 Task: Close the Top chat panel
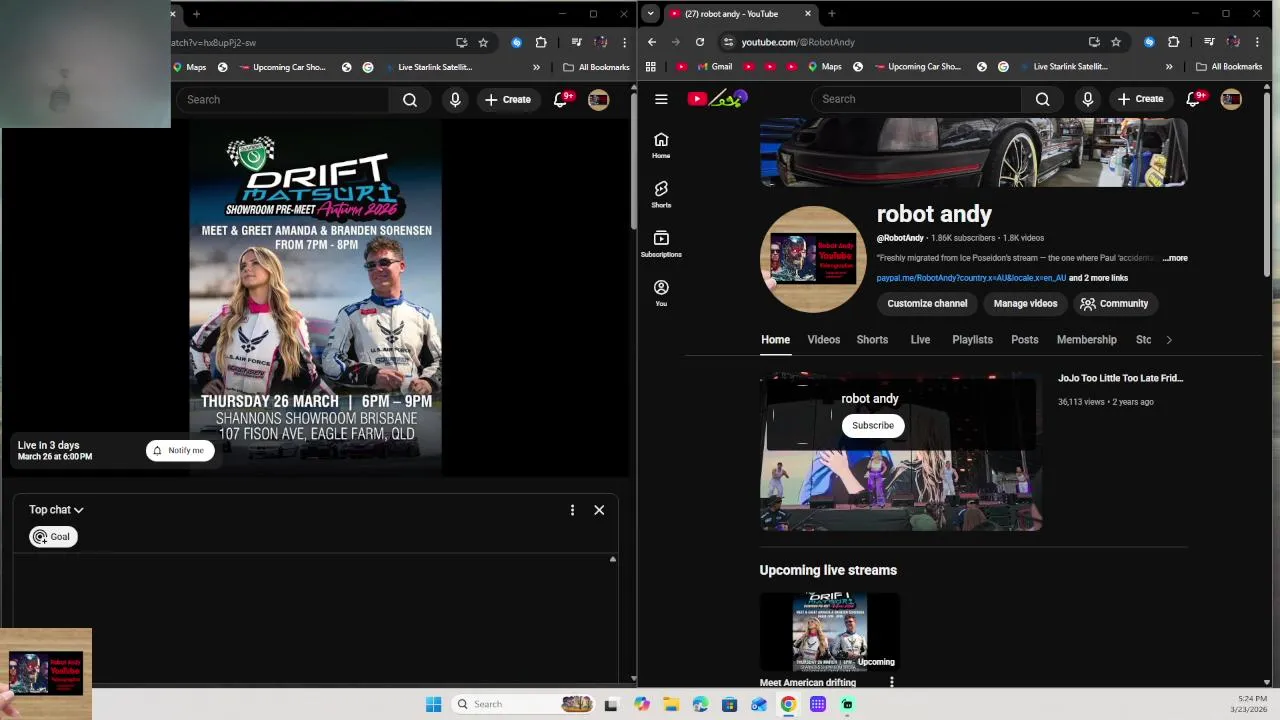[x=599, y=510]
